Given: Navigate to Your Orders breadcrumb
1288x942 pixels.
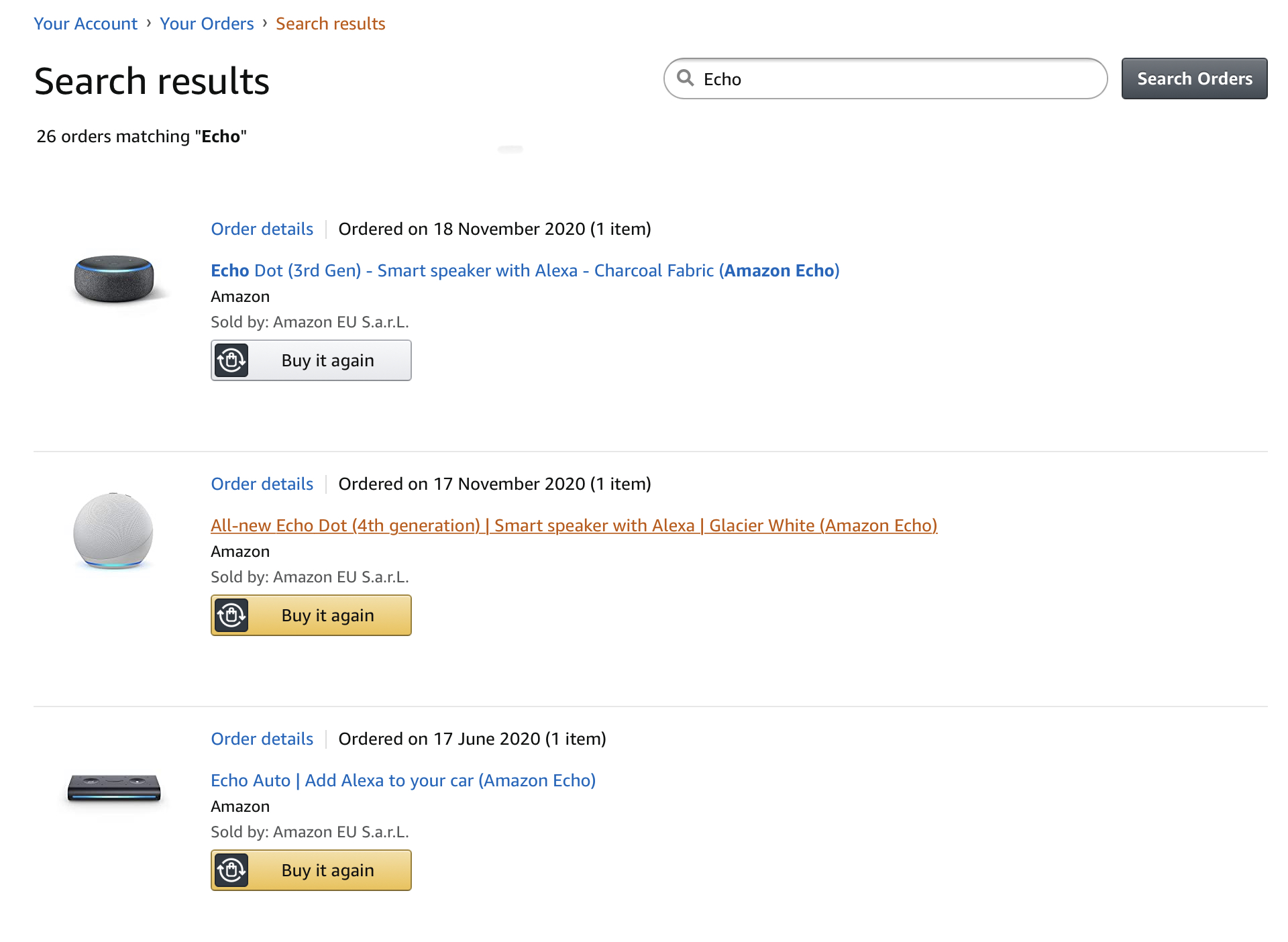Looking at the screenshot, I should pyautogui.click(x=207, y=23).
